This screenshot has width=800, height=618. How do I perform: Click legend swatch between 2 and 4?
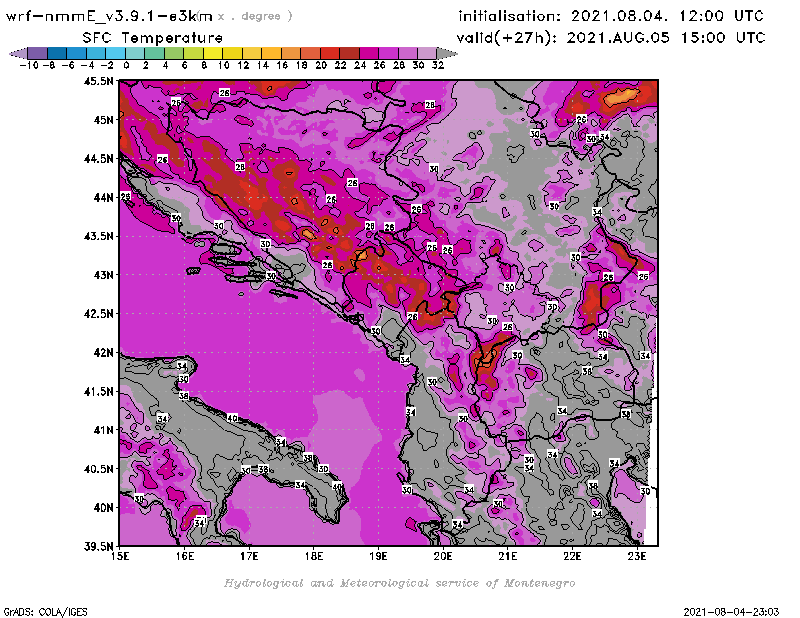point(154,53)
